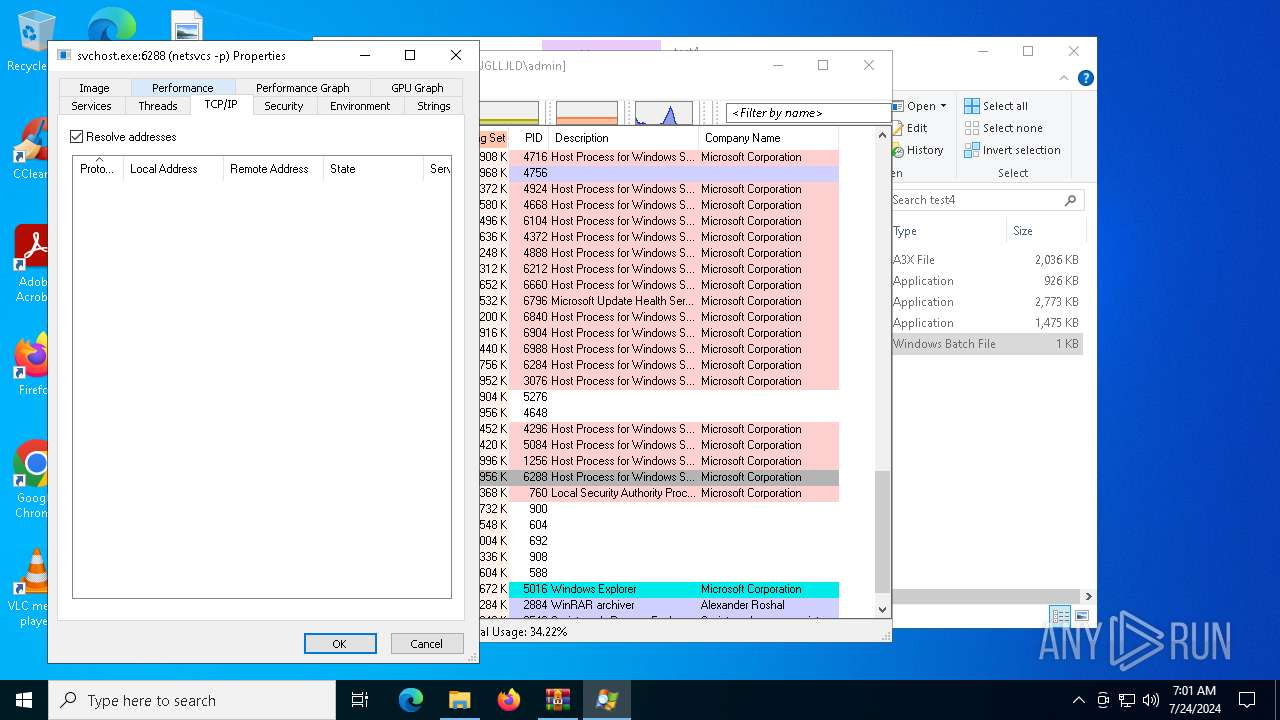1280x720 pixels.
Task: Switch to the Image tab
Action: coord(94,88)
